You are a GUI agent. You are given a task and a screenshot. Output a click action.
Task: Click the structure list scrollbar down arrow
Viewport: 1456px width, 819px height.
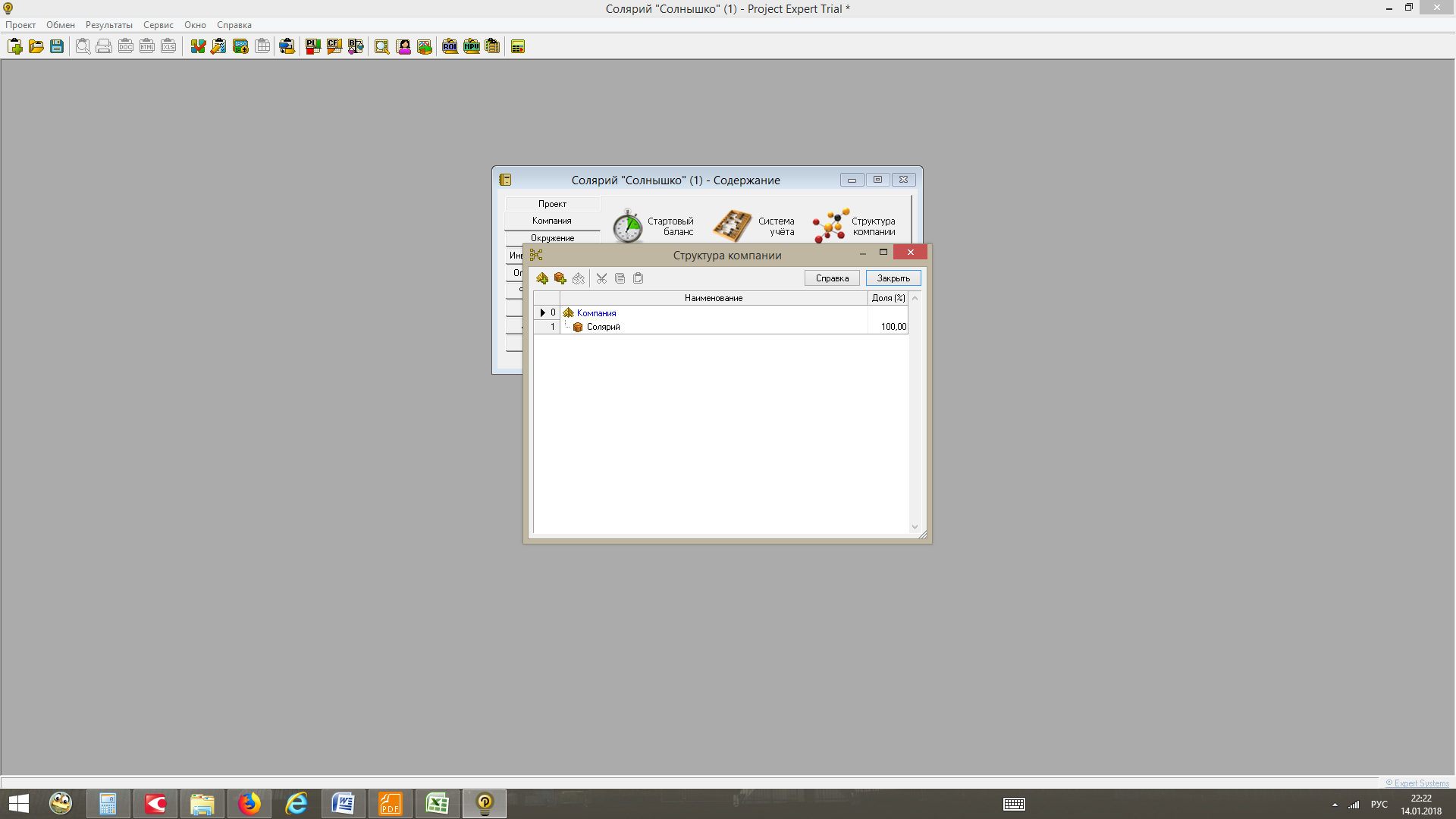pyautogui.click(x=915, y=527)
